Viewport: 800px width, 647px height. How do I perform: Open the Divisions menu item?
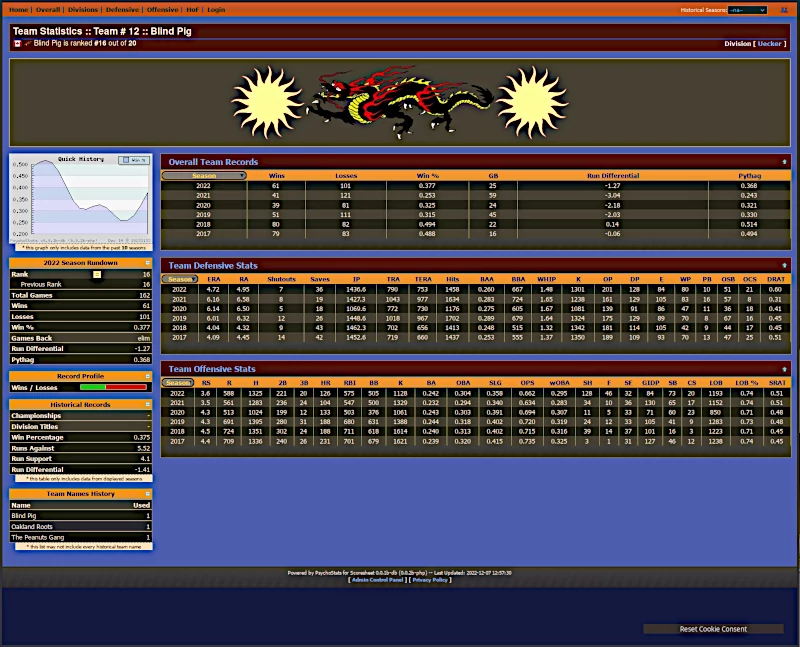(x=83, y=10)
